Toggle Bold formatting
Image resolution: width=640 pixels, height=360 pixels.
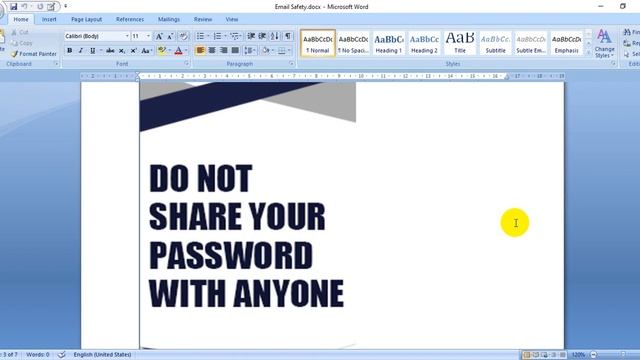coord(69,51)
